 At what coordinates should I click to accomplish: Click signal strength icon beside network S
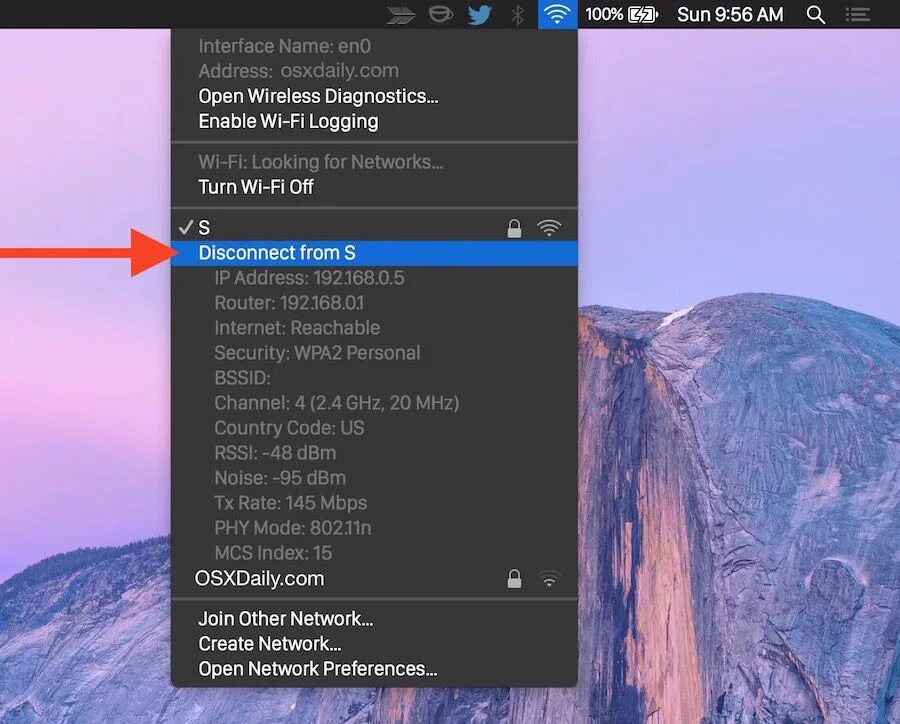click(549, 228)
